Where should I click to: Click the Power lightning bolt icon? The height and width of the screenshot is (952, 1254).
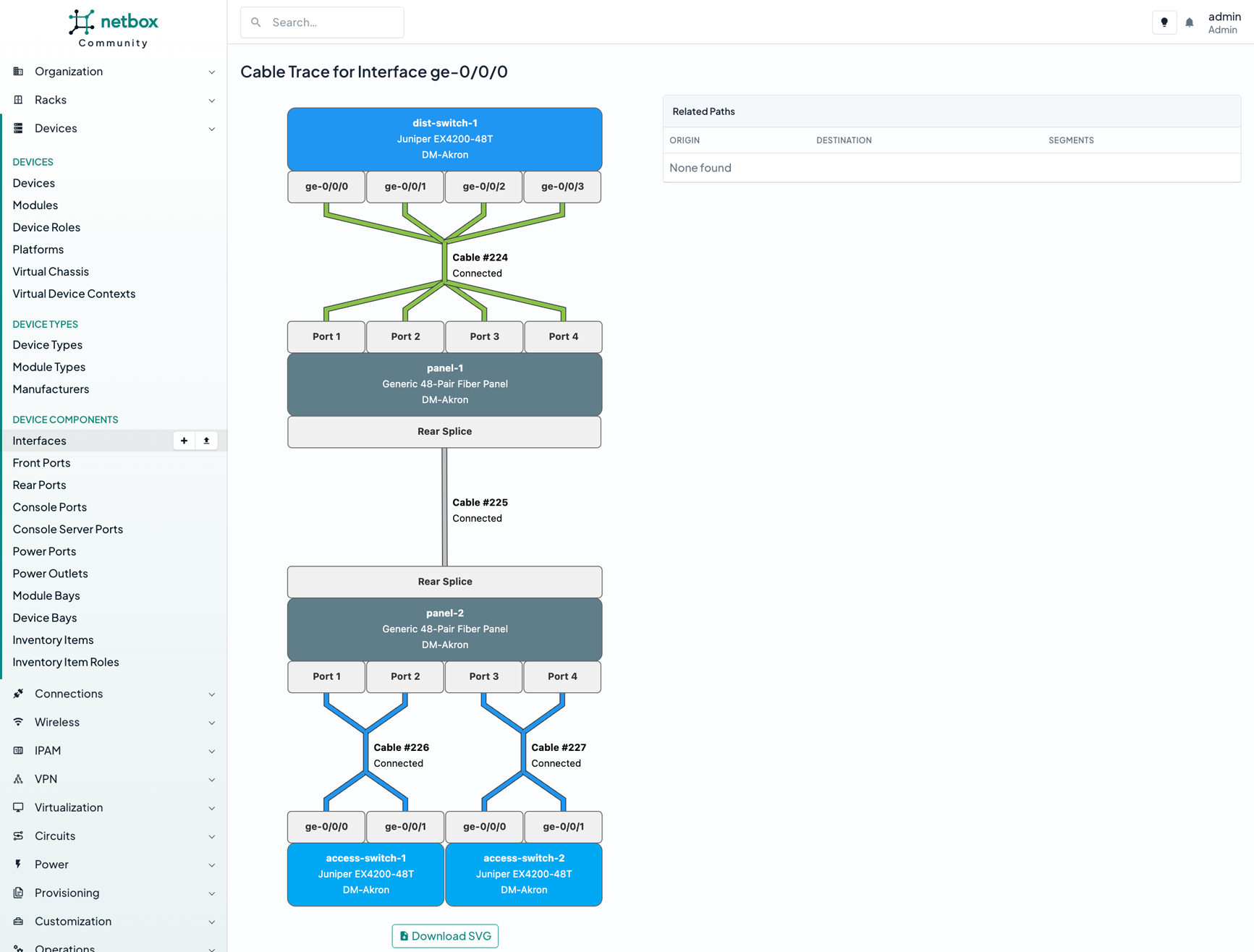[18, 864]
